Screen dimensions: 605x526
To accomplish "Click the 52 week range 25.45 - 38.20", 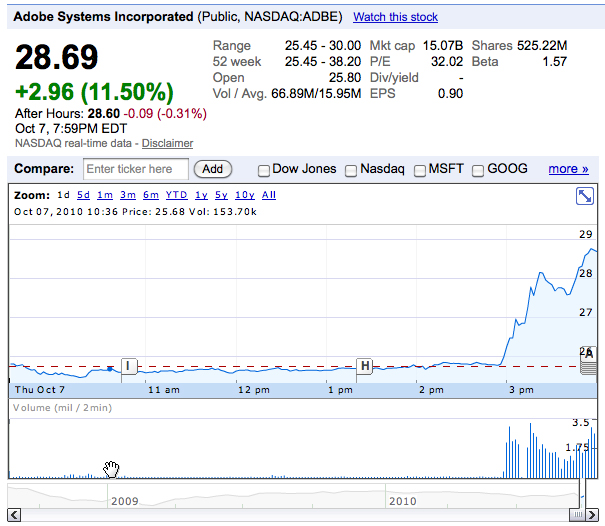I will tap(323, 62).
